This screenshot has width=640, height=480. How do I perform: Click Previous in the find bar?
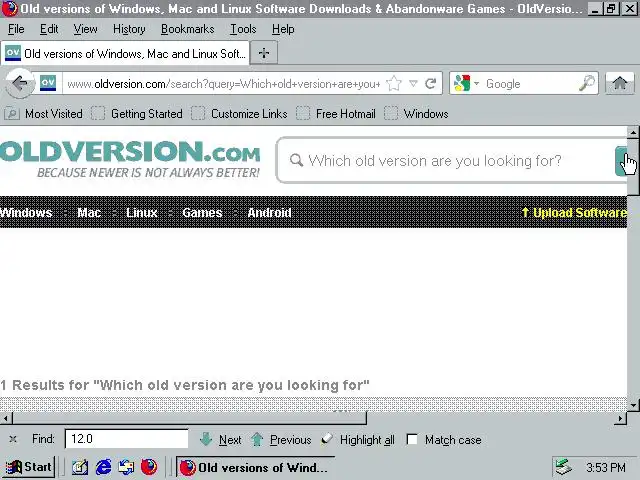tap(281, 440)
